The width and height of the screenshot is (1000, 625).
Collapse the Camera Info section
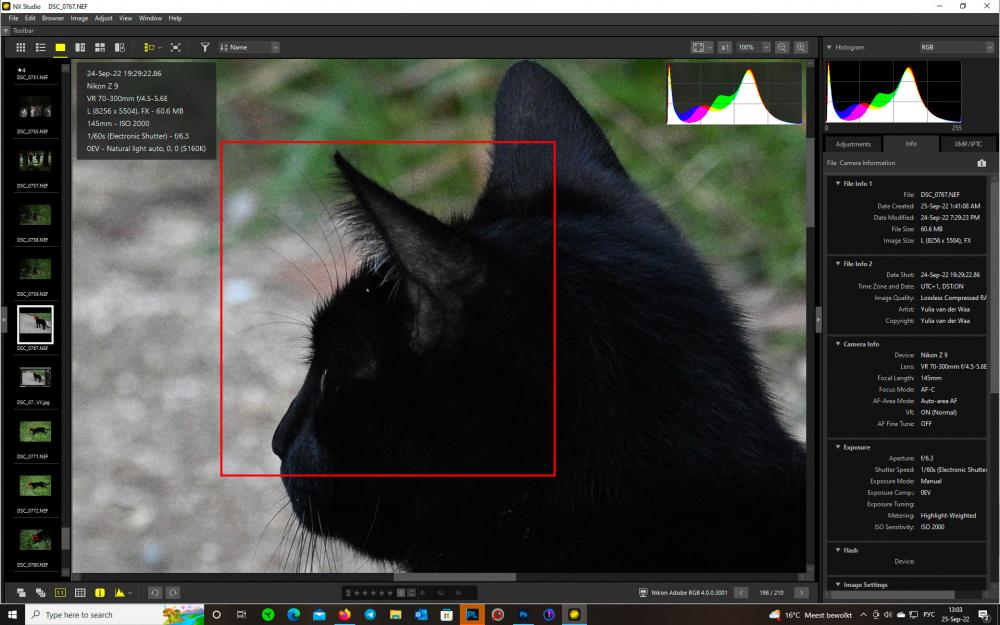(838, 344)
